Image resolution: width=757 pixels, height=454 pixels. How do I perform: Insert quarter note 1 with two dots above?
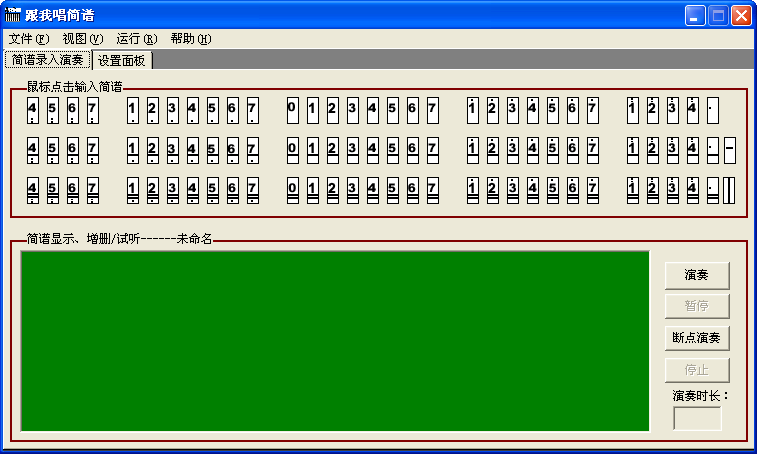[632, 111]
